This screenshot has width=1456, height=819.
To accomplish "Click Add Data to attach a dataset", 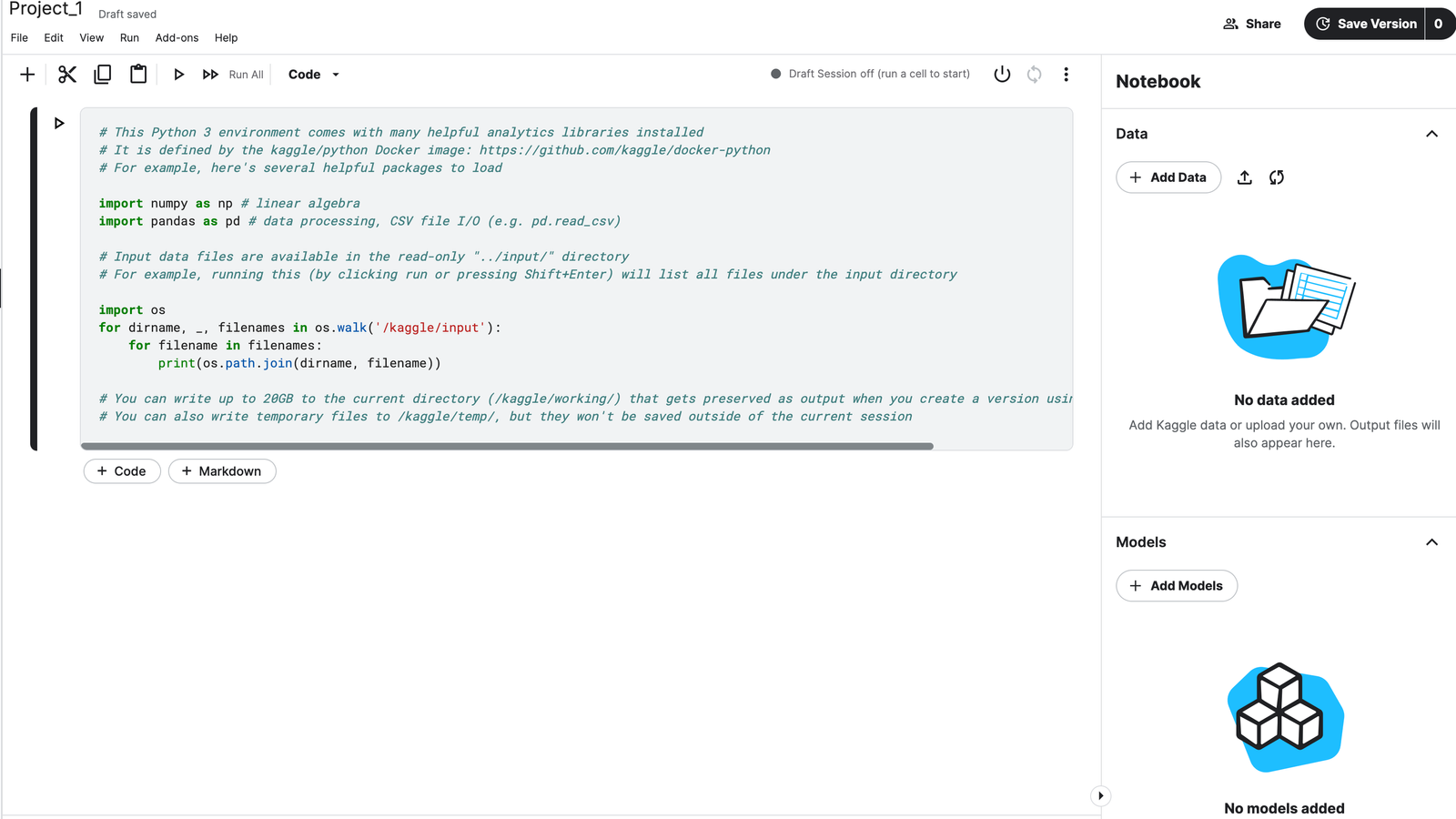I will [1168, 177].
